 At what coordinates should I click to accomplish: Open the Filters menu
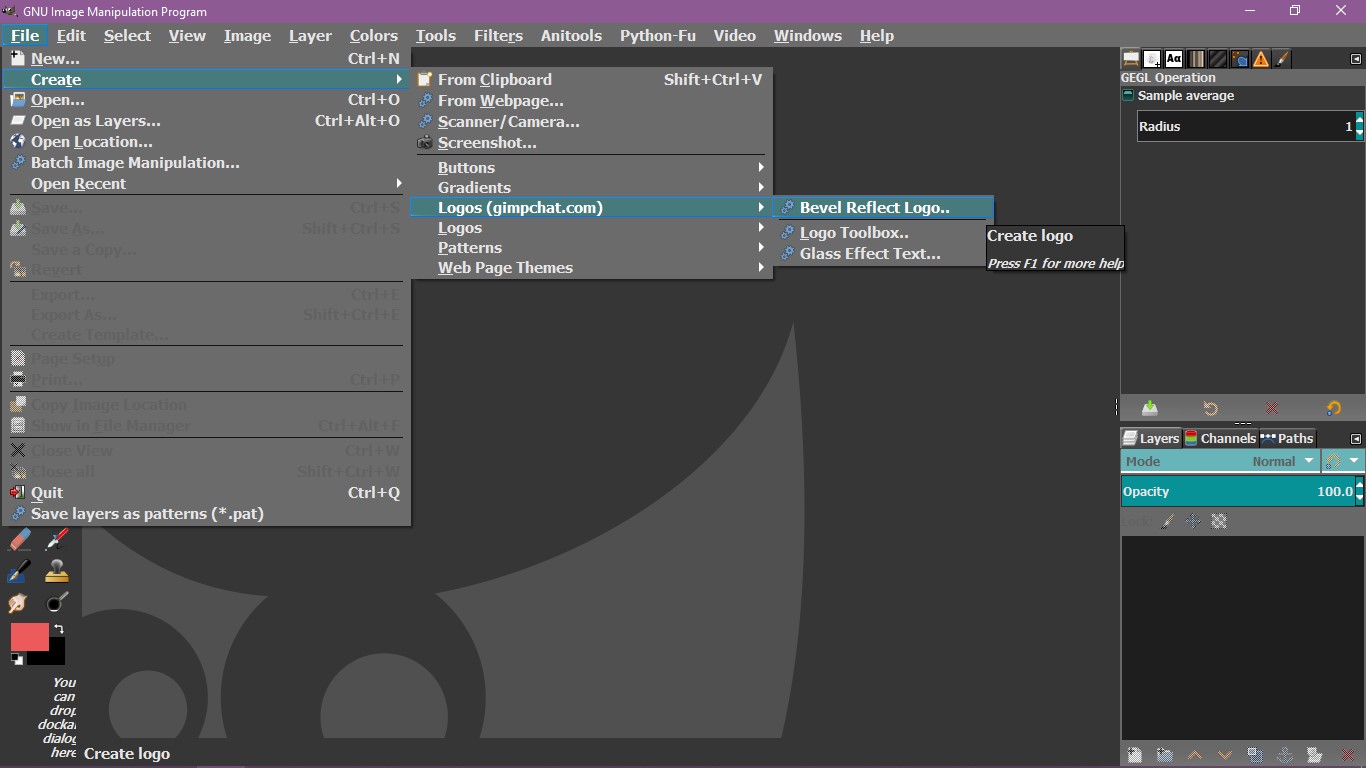click(498, 35)
